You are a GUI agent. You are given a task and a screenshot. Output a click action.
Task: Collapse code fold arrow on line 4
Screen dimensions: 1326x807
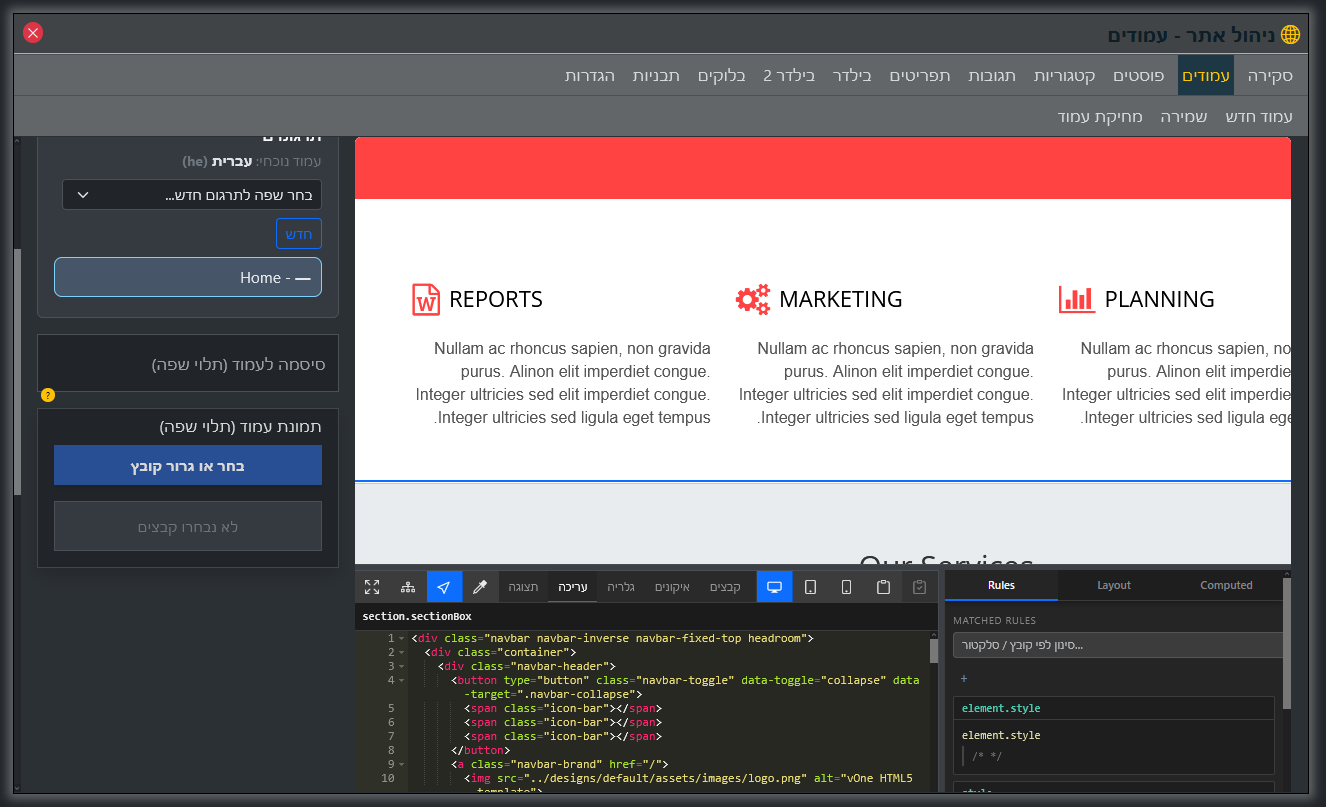click(401, 680)
